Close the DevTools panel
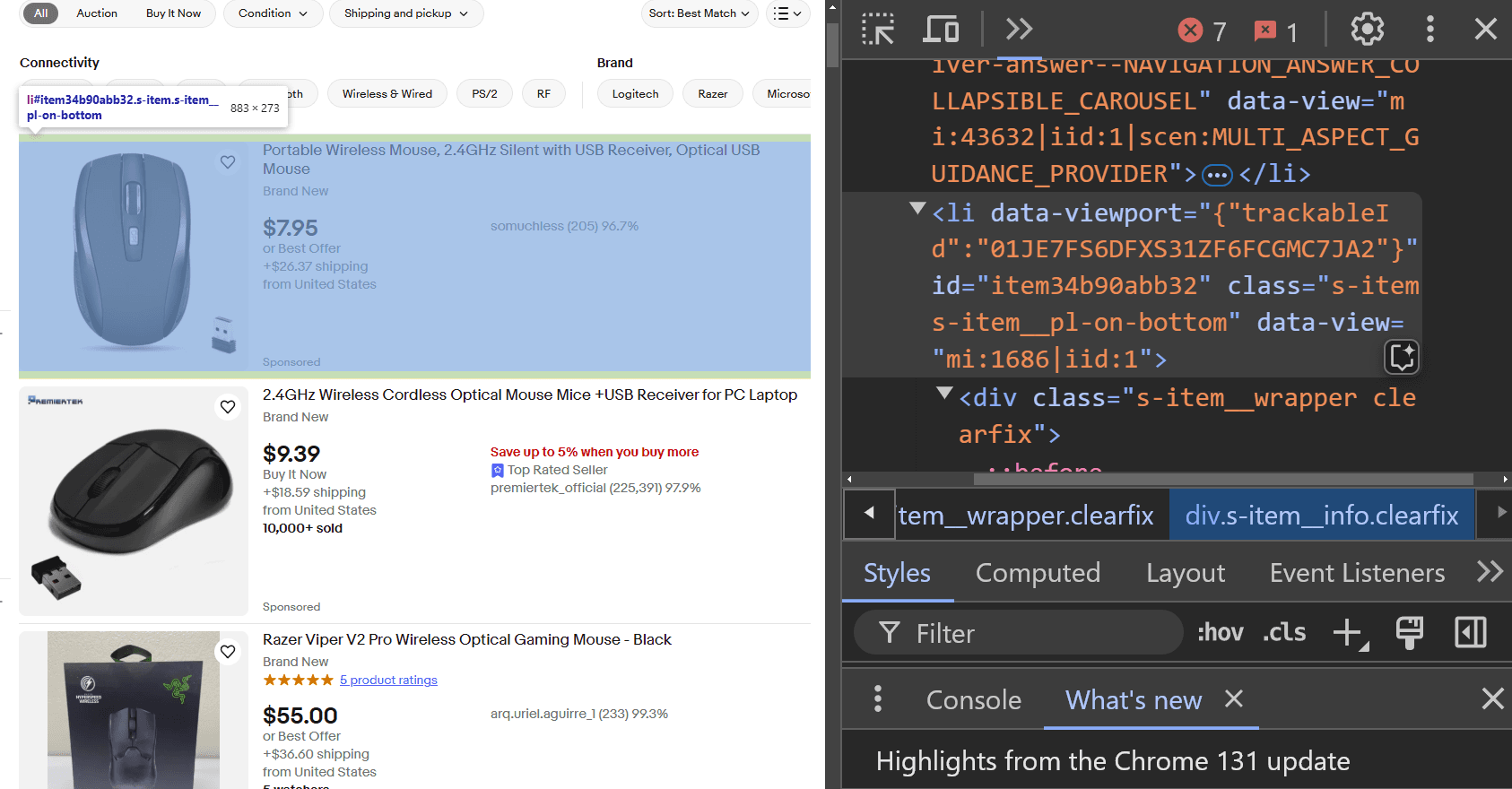1512x789 pixels. (x=1486, y=30)
